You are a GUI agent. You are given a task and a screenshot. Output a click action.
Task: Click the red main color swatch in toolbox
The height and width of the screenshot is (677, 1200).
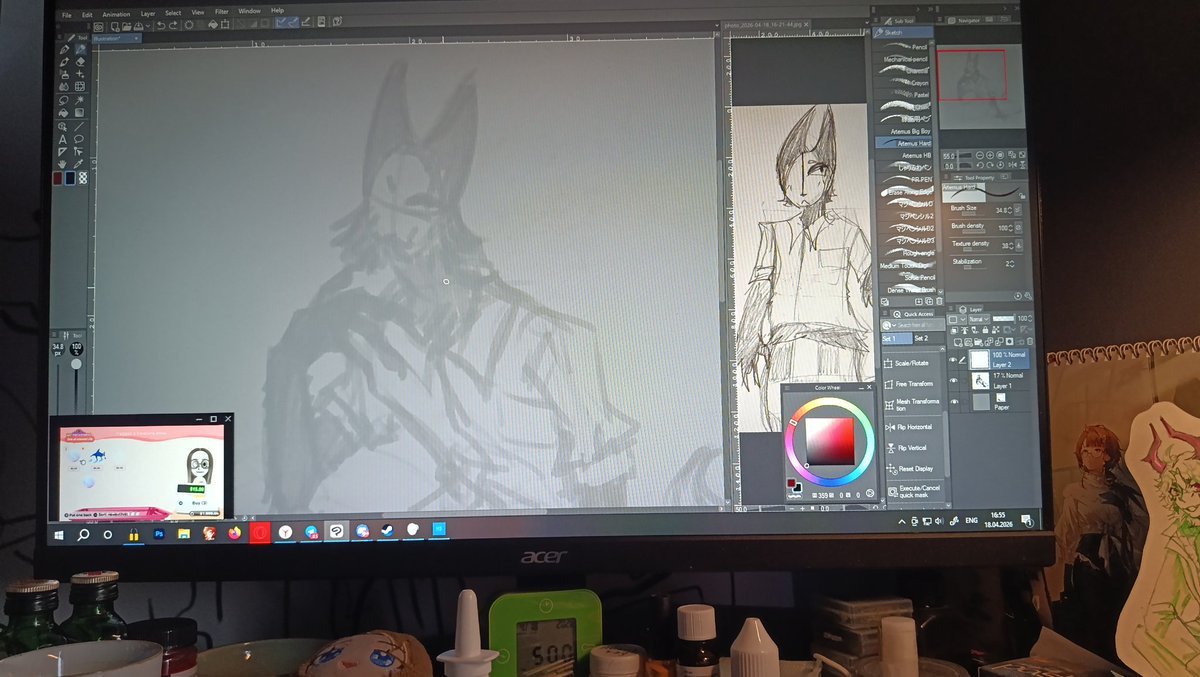58,178
